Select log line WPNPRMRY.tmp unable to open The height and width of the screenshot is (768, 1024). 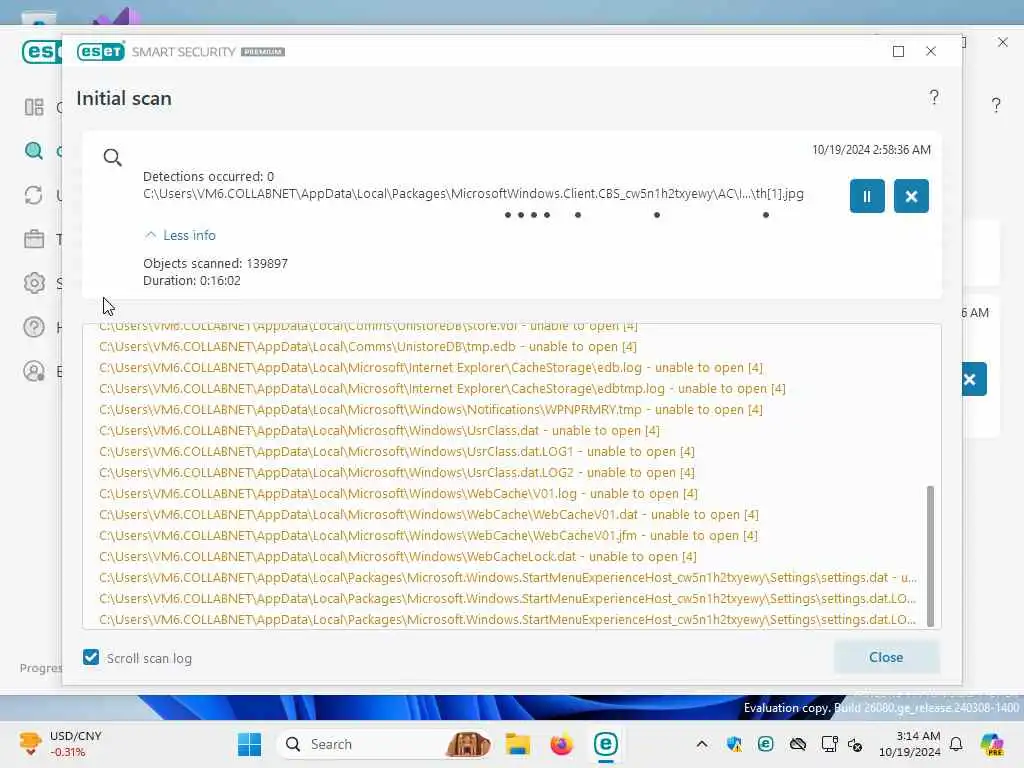[431, 409]
